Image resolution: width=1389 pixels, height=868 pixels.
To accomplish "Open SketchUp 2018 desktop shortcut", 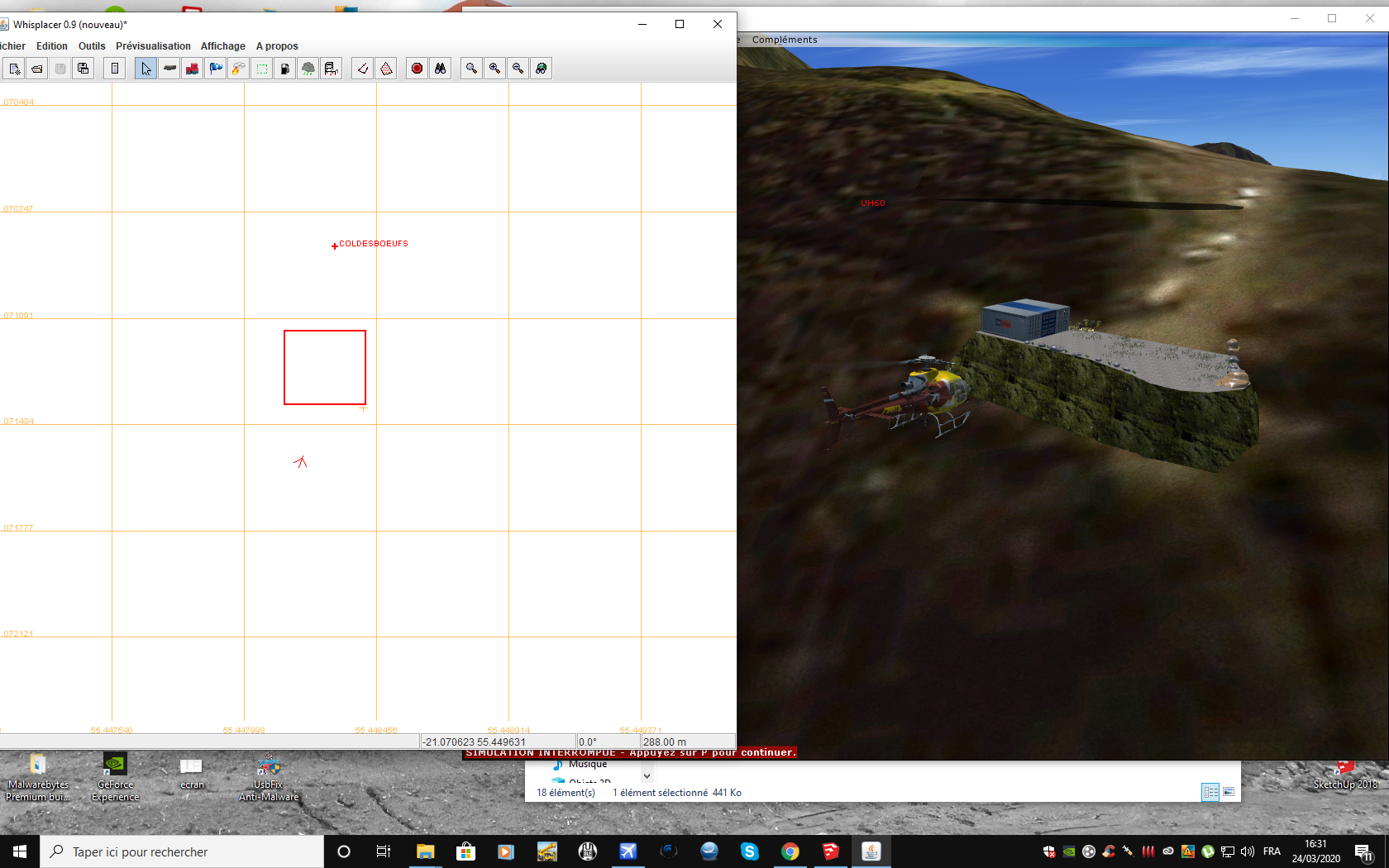I will 1345,776.
